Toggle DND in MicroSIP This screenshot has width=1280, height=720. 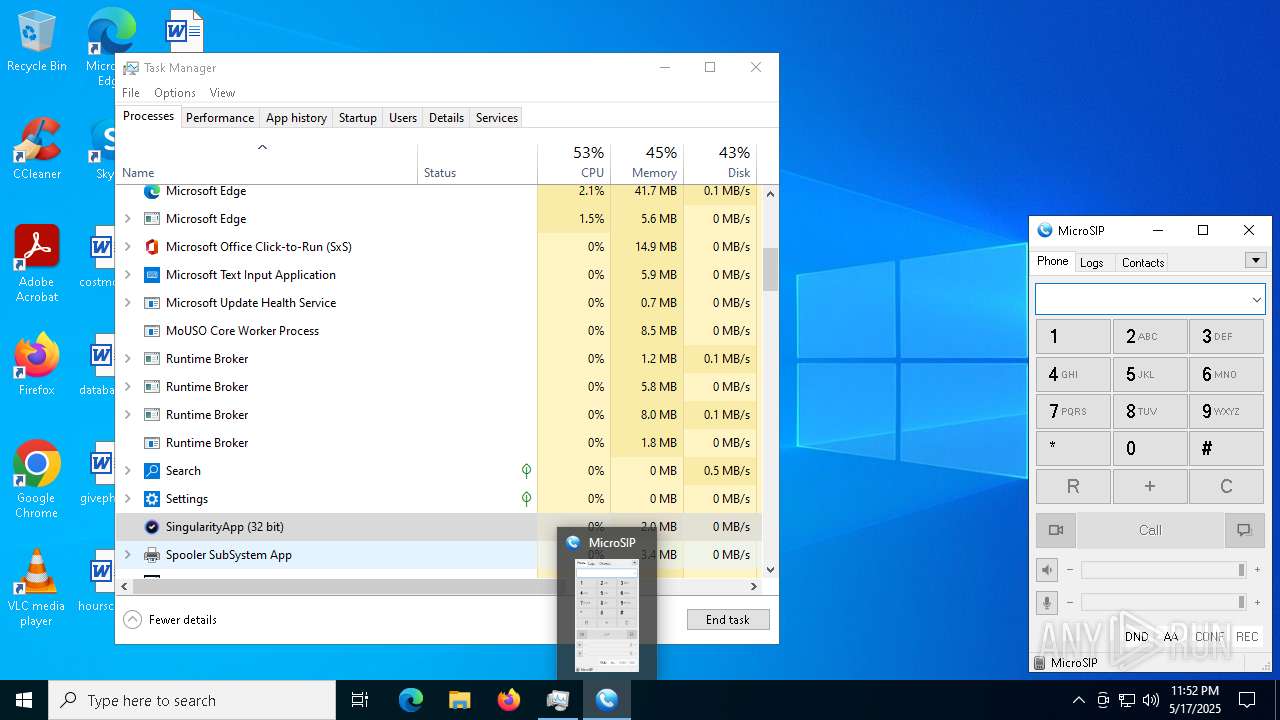coord(1136,637)
